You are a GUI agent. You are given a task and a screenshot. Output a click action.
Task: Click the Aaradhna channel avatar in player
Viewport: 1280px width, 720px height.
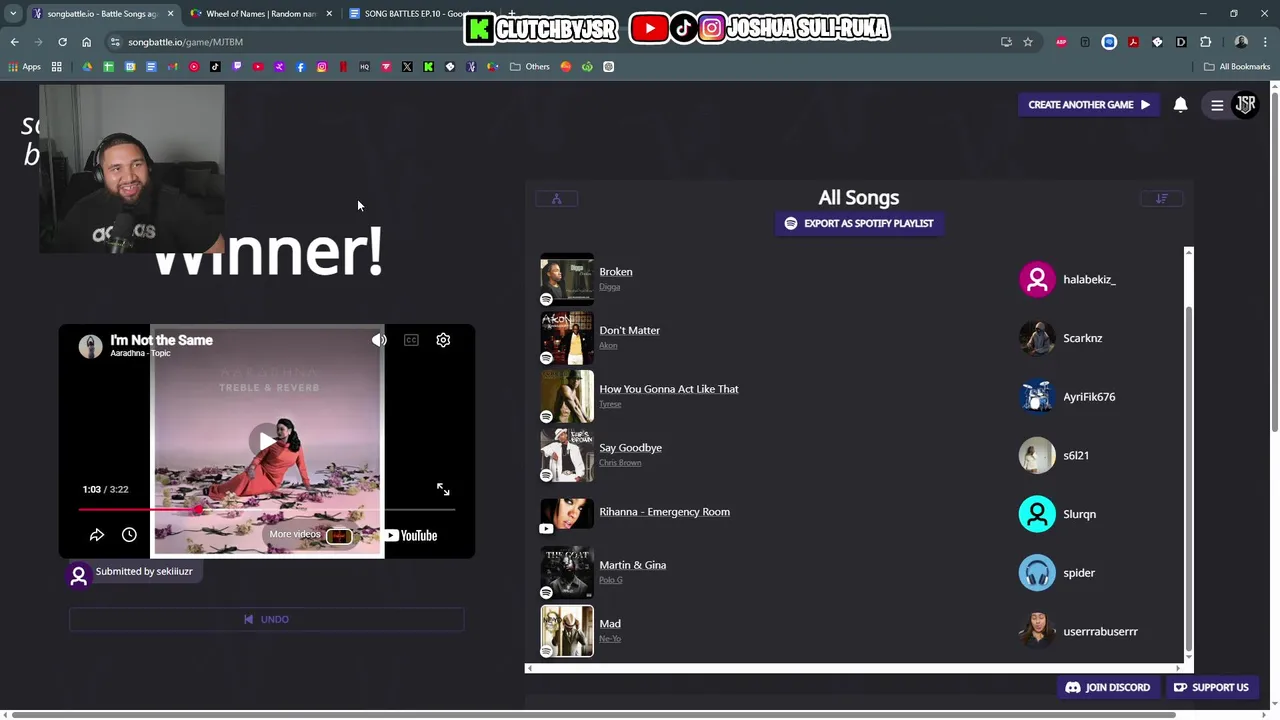(x=90, y=346)
